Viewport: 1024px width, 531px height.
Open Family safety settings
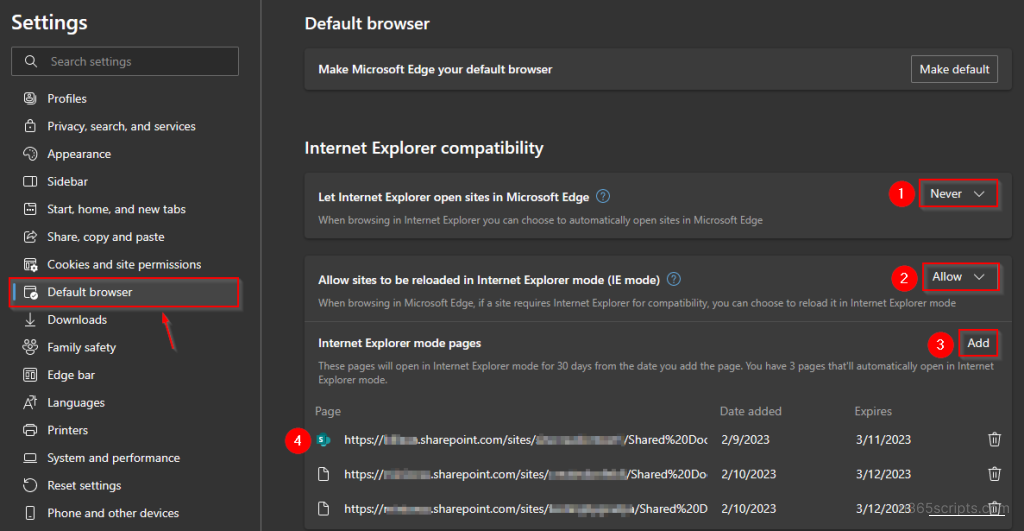pos(82,347)
